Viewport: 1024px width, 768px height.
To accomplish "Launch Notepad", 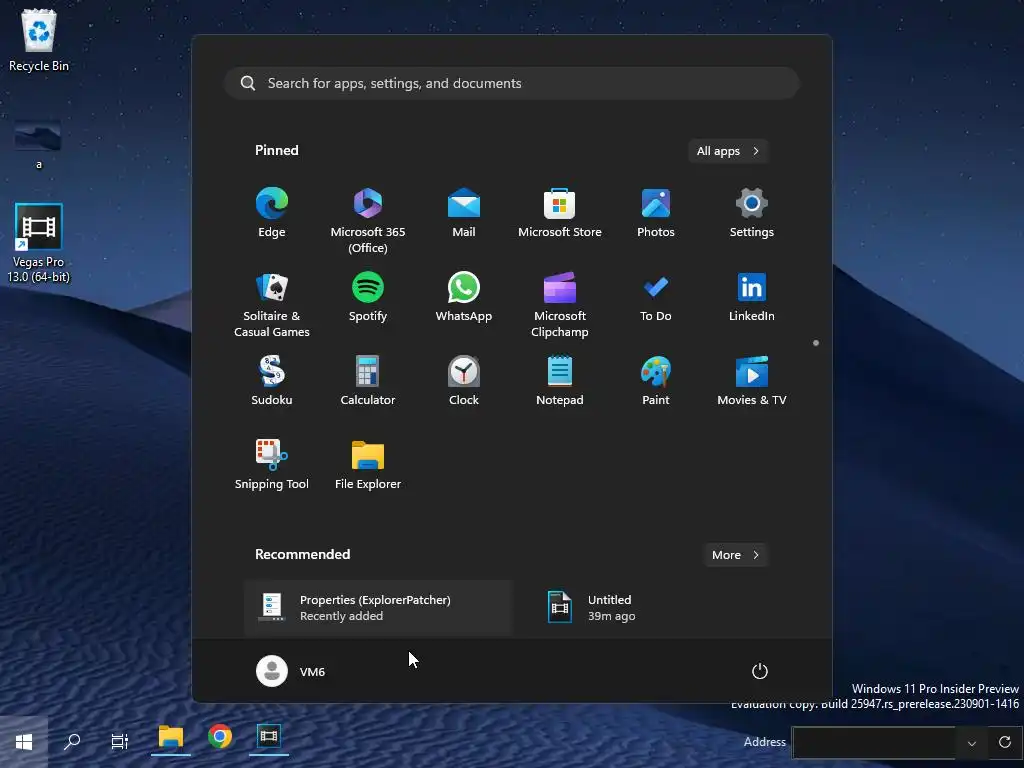I will pos(560,381).
